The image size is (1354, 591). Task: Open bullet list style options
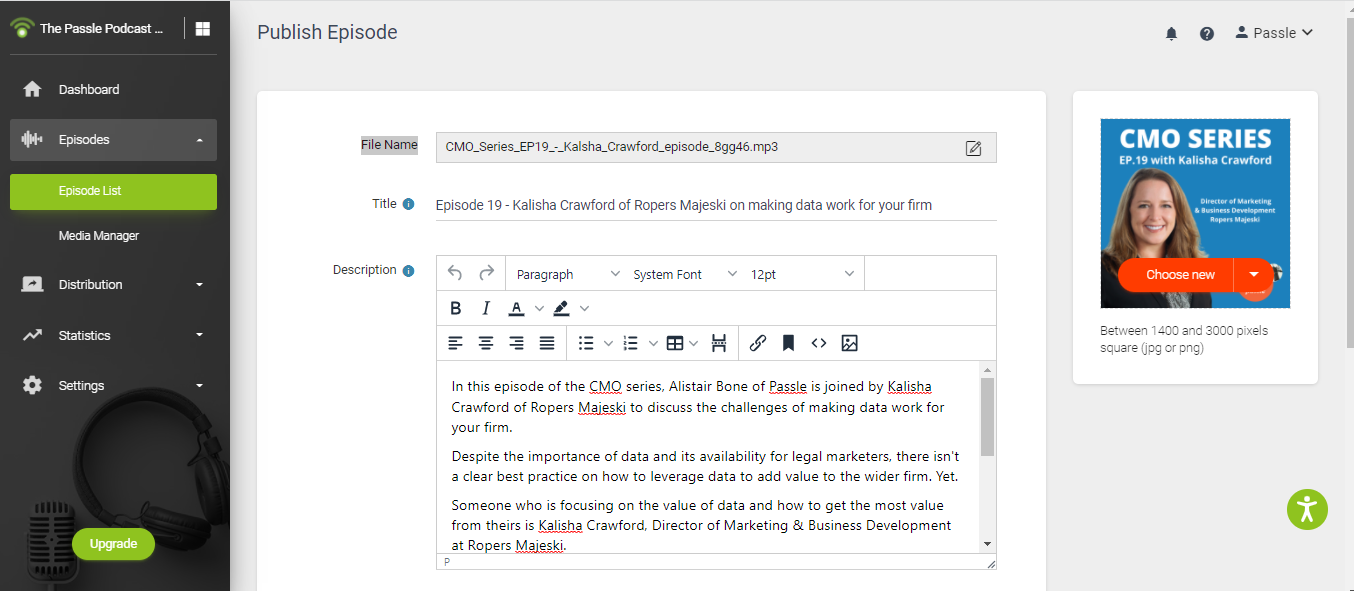coord(608,343)
